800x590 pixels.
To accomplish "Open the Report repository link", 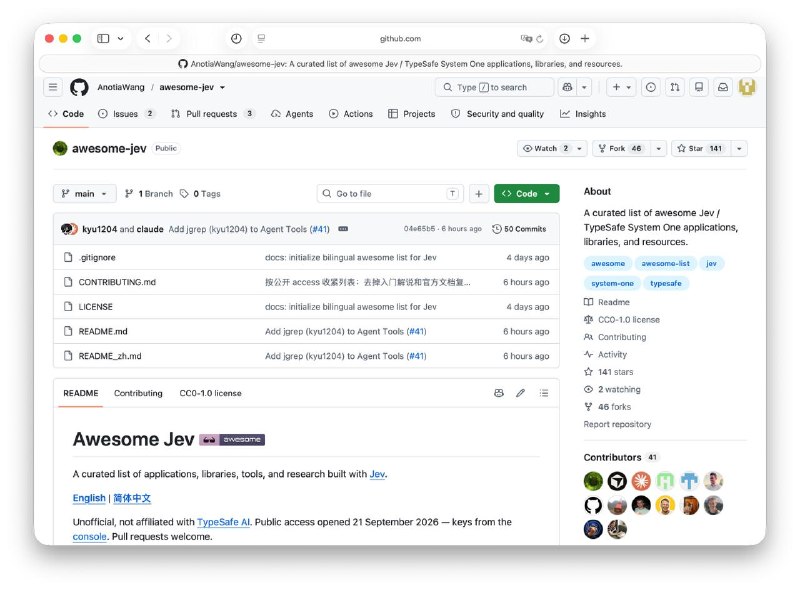I will [x=617, y=424].
